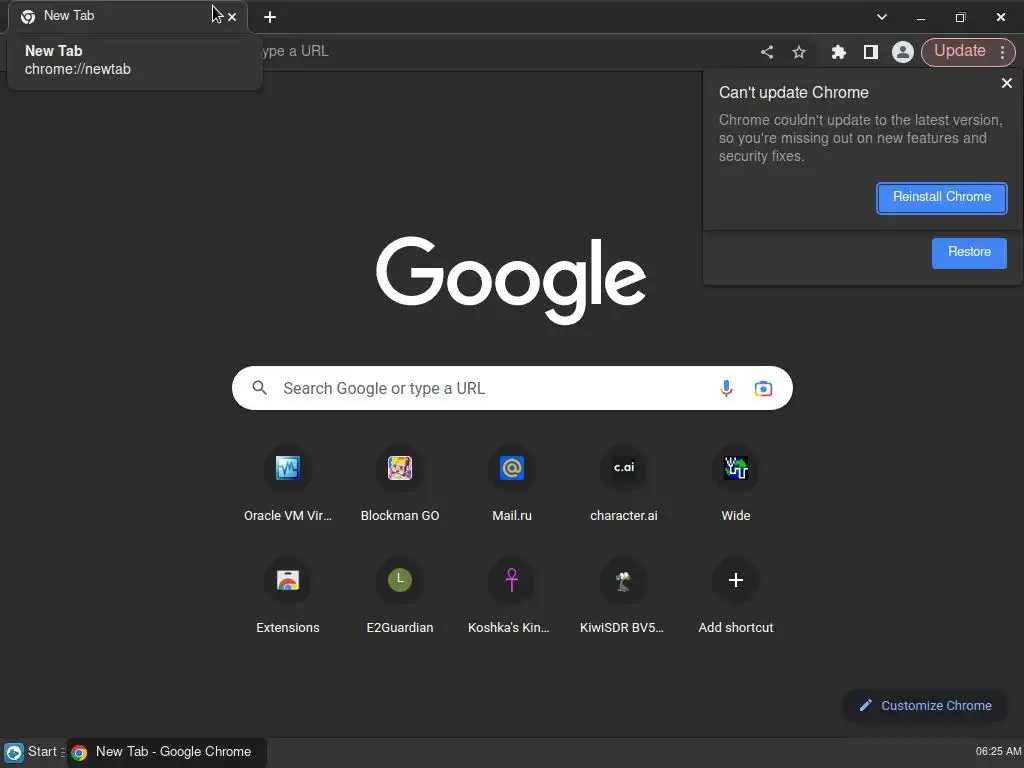Screen dimensions: 1024x768
Task: Open the tab search chevron dropdown
Action: (x=882, y=17)
